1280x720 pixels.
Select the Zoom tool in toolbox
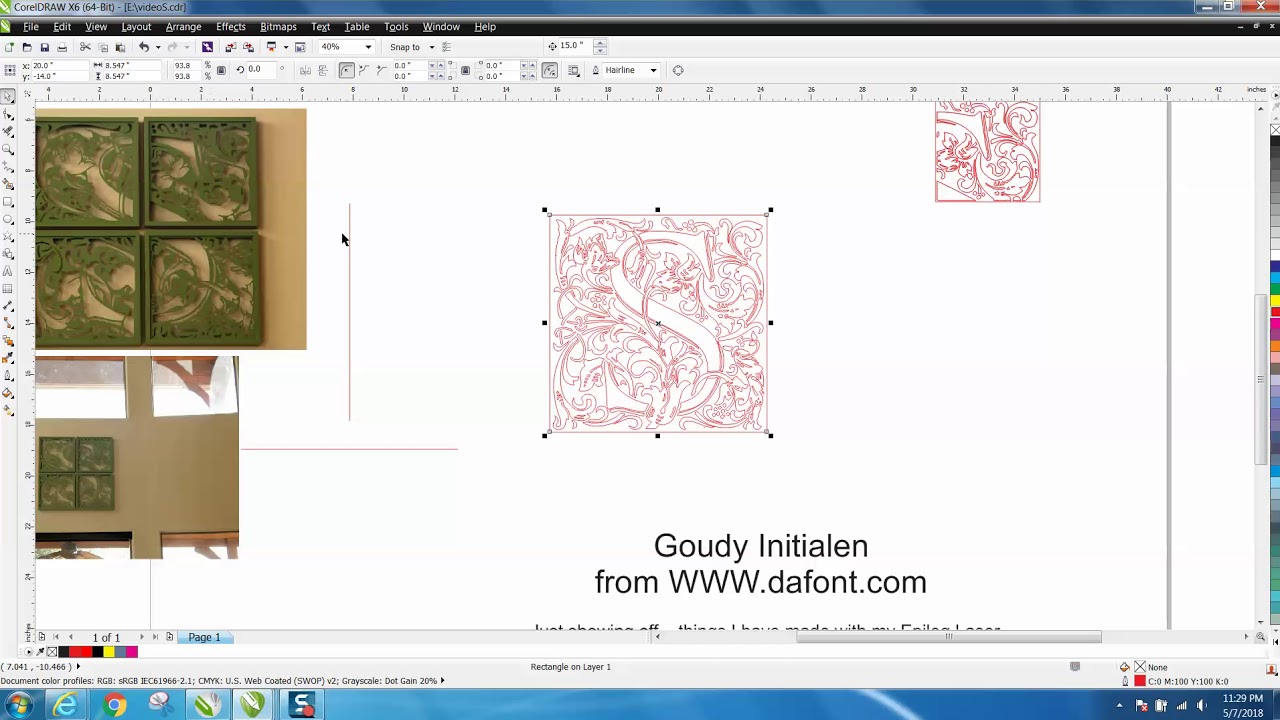[9, 149]
